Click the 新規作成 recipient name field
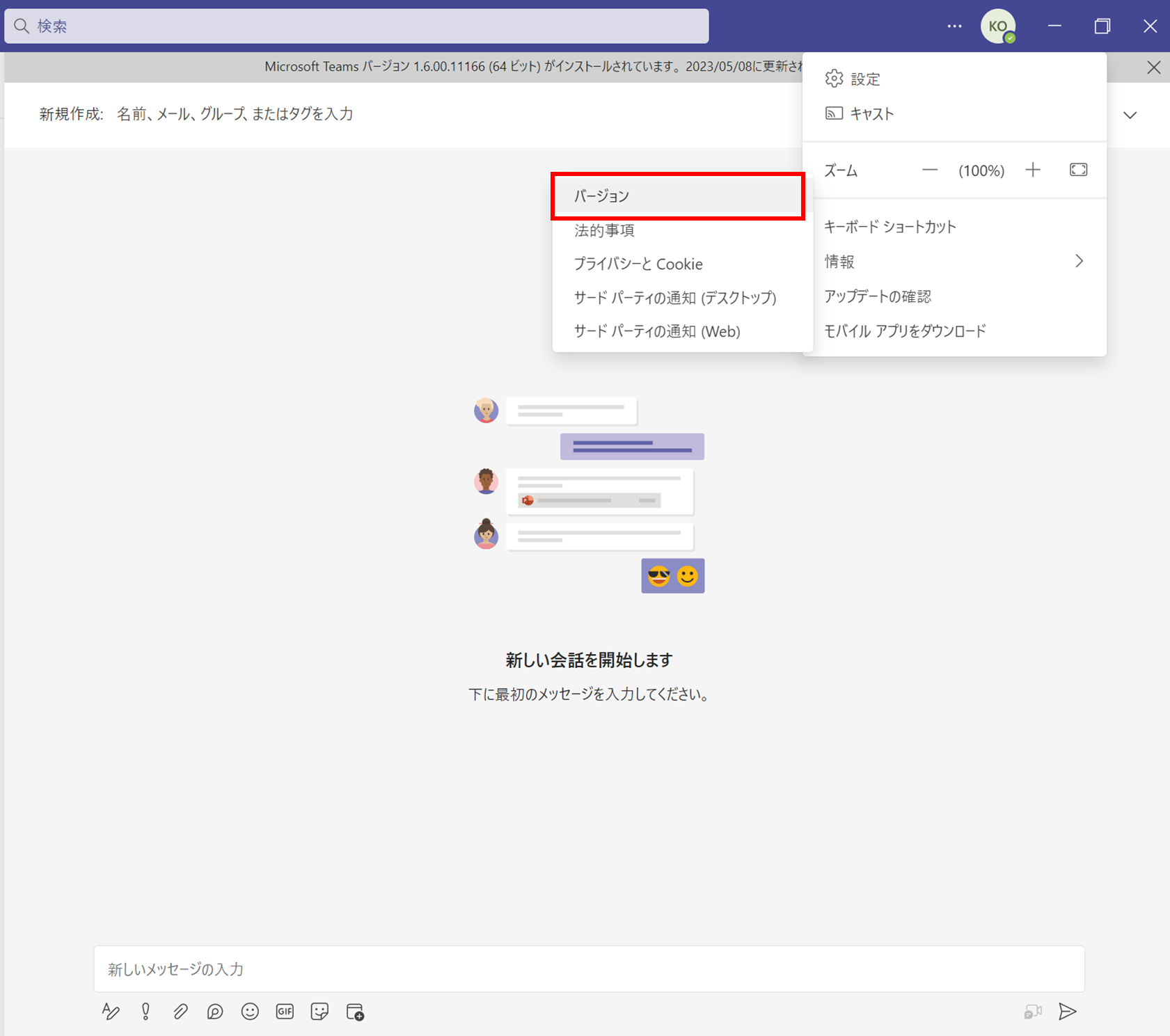 (235, 114)
